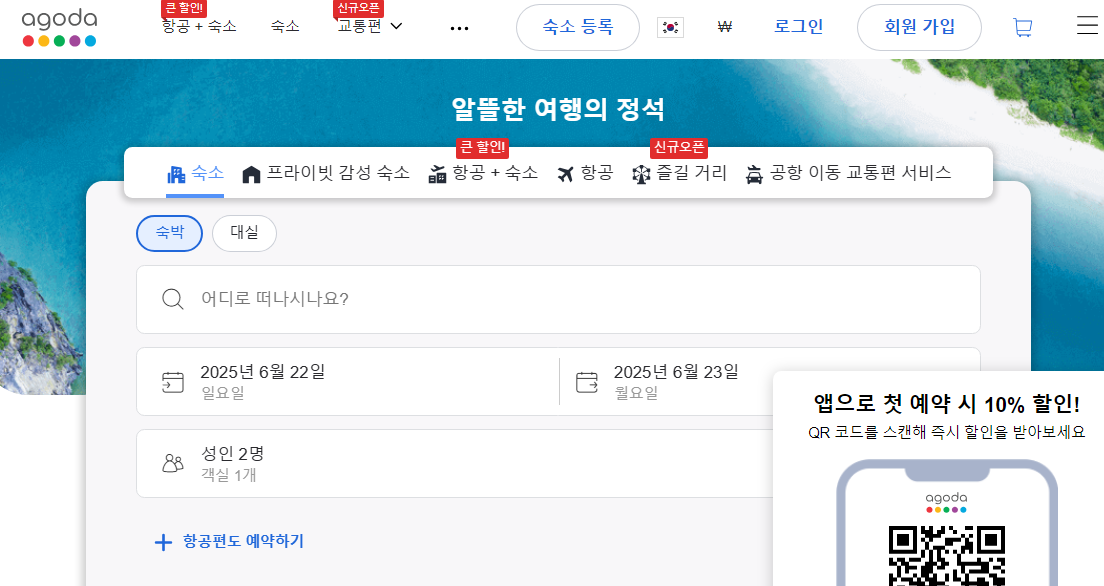Click the 숙소 building icon in tab
Screen dimensions: 1104x586
(176, 174)
